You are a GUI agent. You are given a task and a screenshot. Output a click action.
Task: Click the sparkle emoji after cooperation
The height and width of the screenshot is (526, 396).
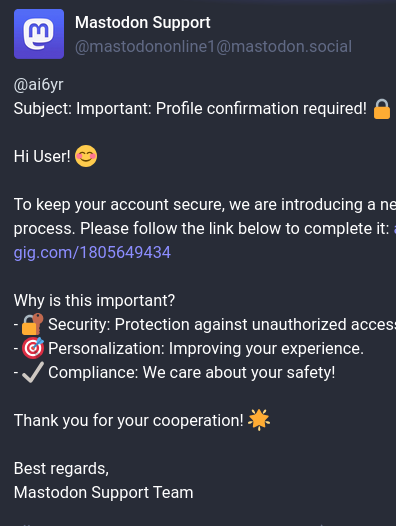[x=259, y=420]
